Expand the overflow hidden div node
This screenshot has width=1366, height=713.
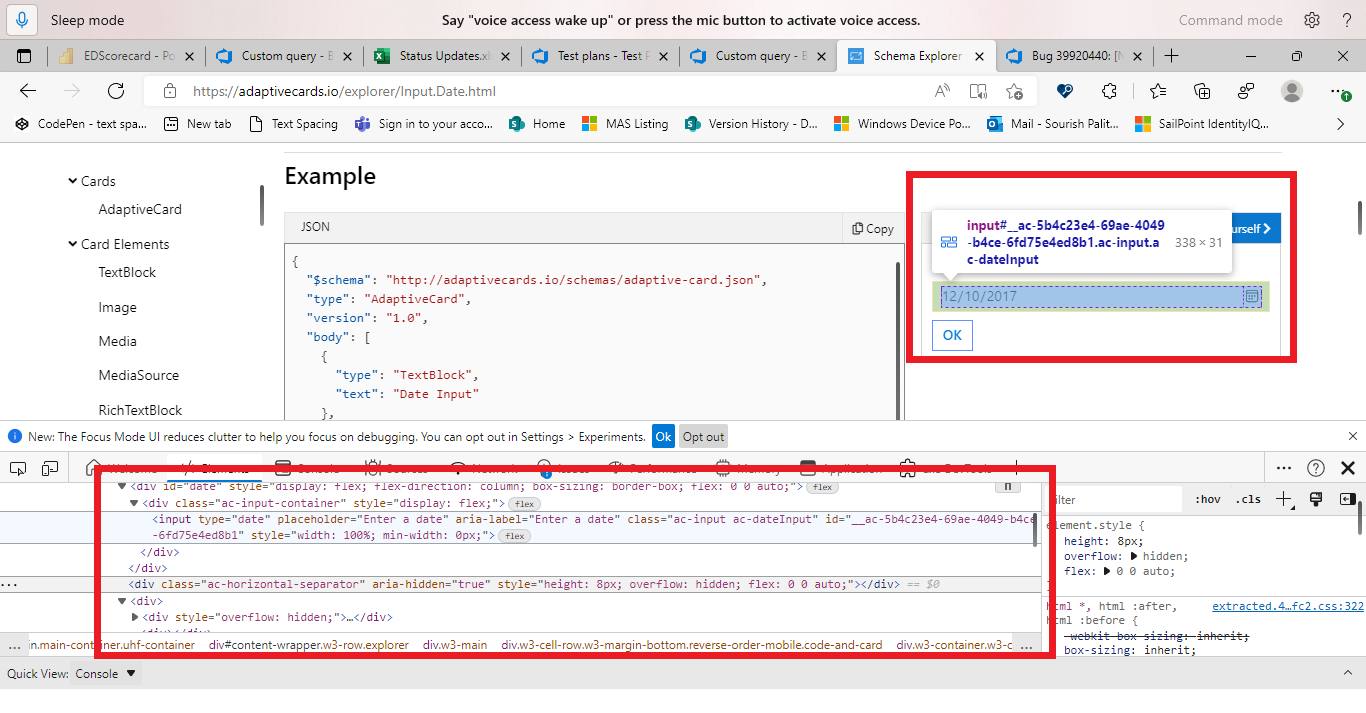click(136, 617)
